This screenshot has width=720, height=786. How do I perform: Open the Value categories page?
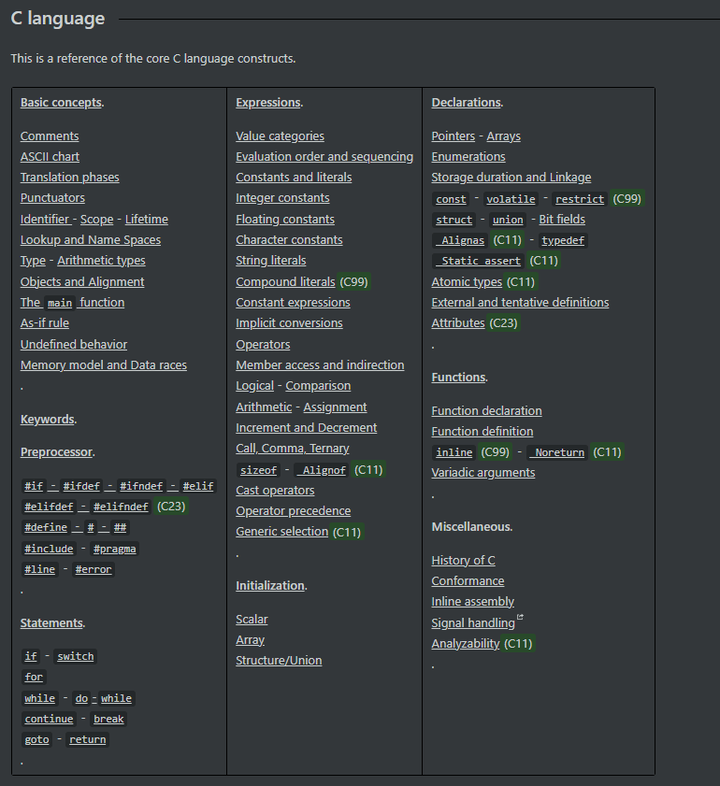coord(280,136)
